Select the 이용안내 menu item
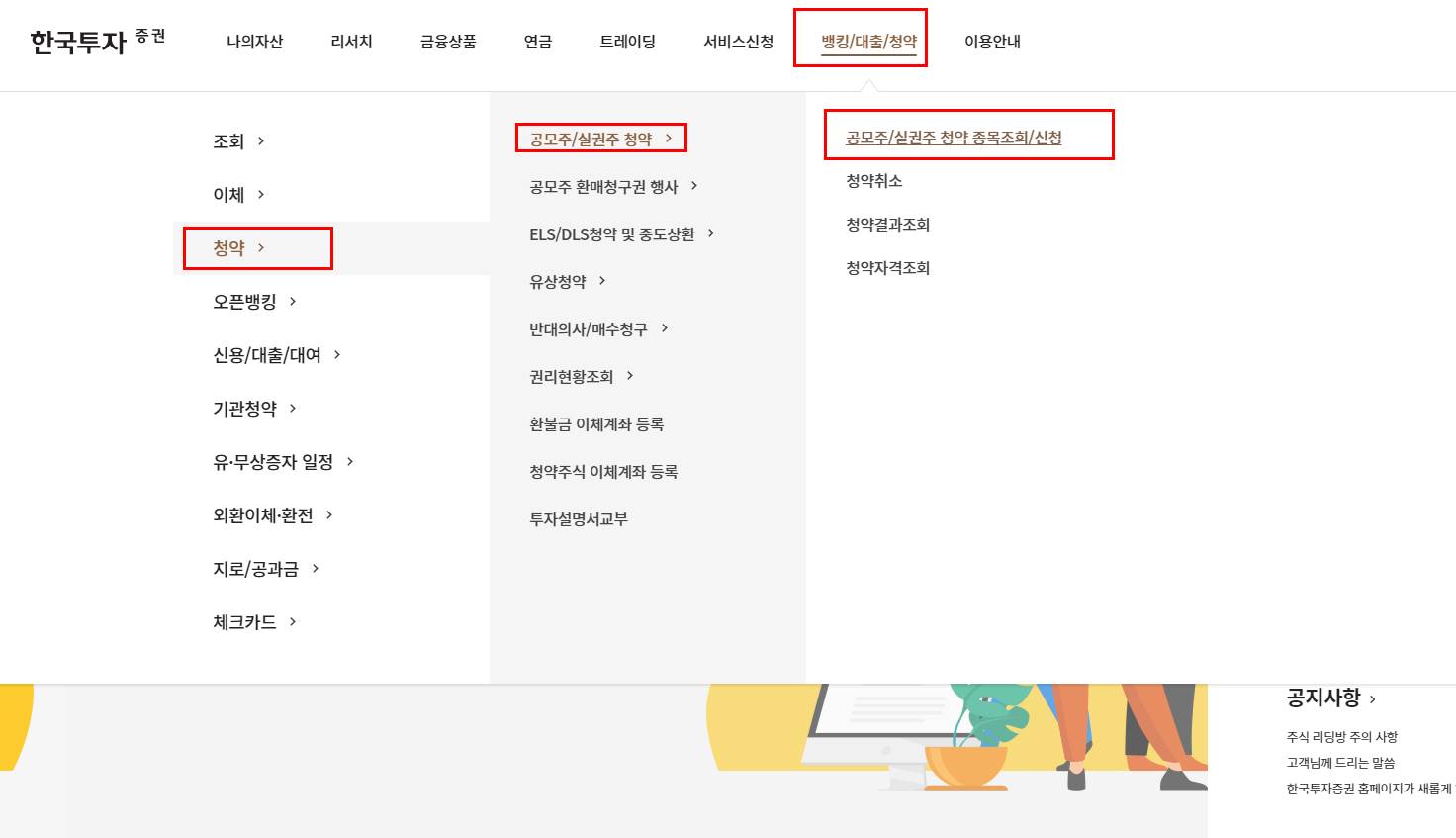The width and height of the screenshot is (1456, 838). (991, 41)
